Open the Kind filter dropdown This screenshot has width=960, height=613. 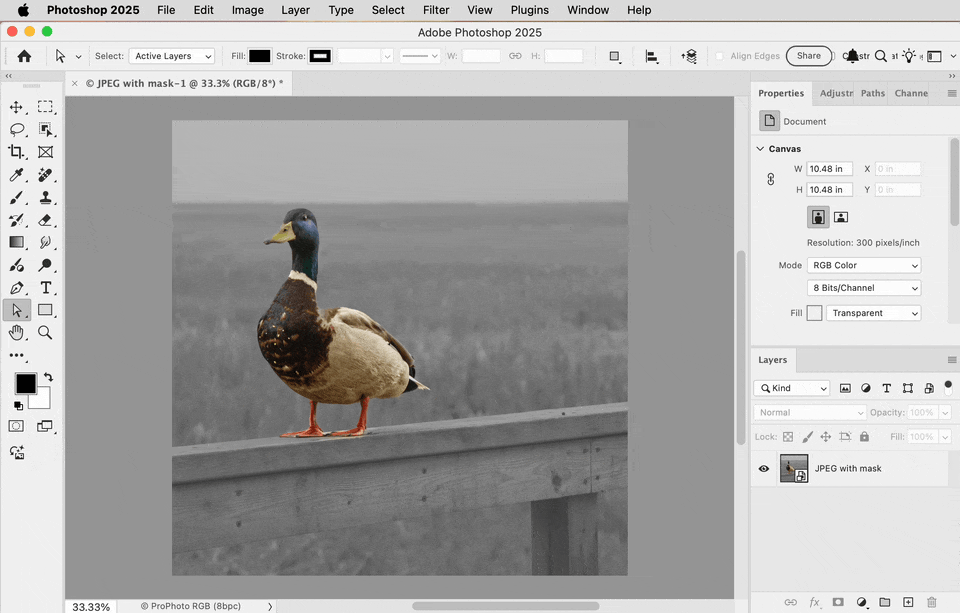click(x=791, y=388)
